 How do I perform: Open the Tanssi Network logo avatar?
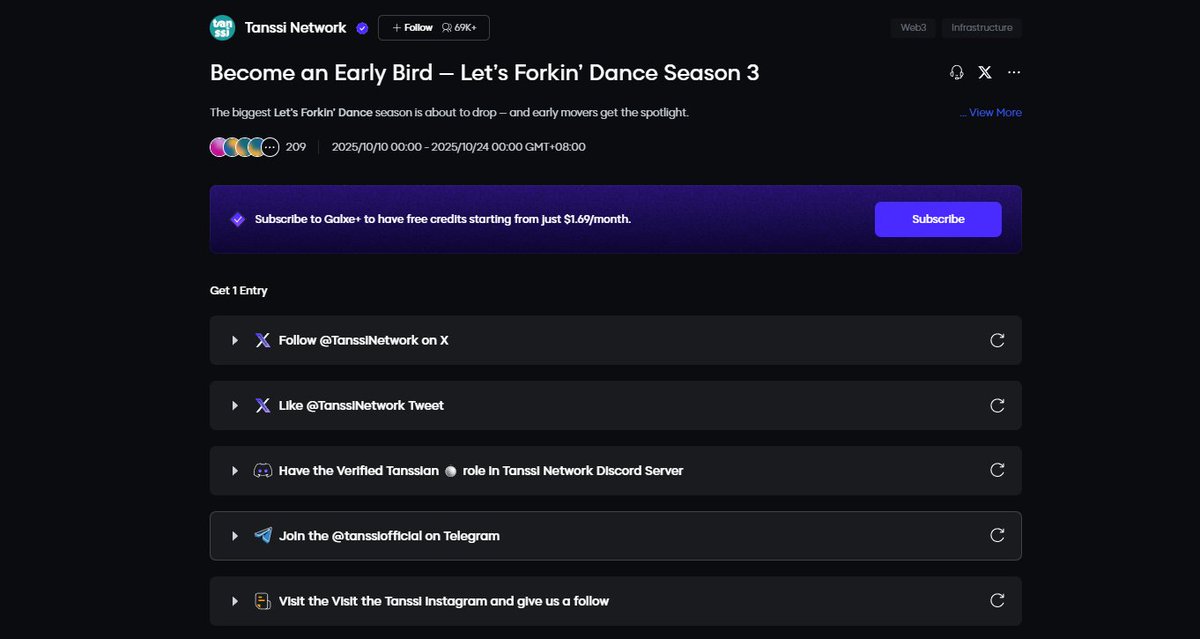(x=222, y=28)
